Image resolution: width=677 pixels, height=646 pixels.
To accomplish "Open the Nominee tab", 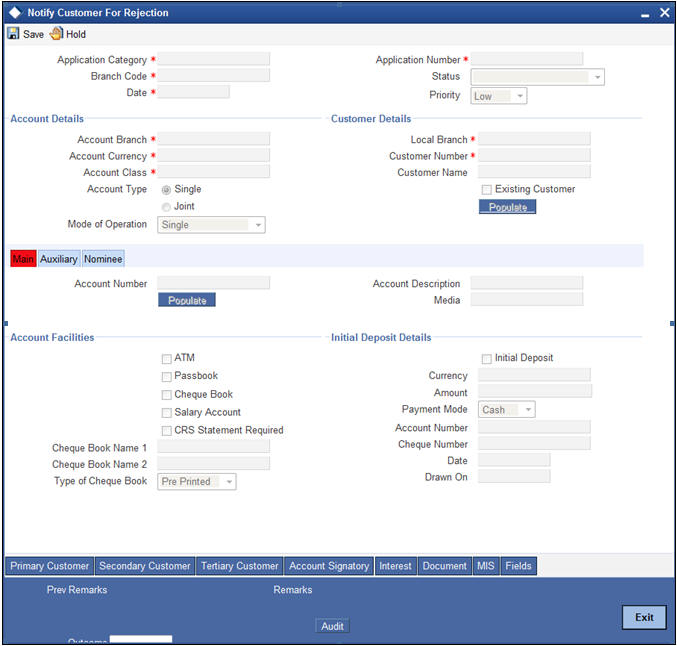I will (x=103, y=259).
